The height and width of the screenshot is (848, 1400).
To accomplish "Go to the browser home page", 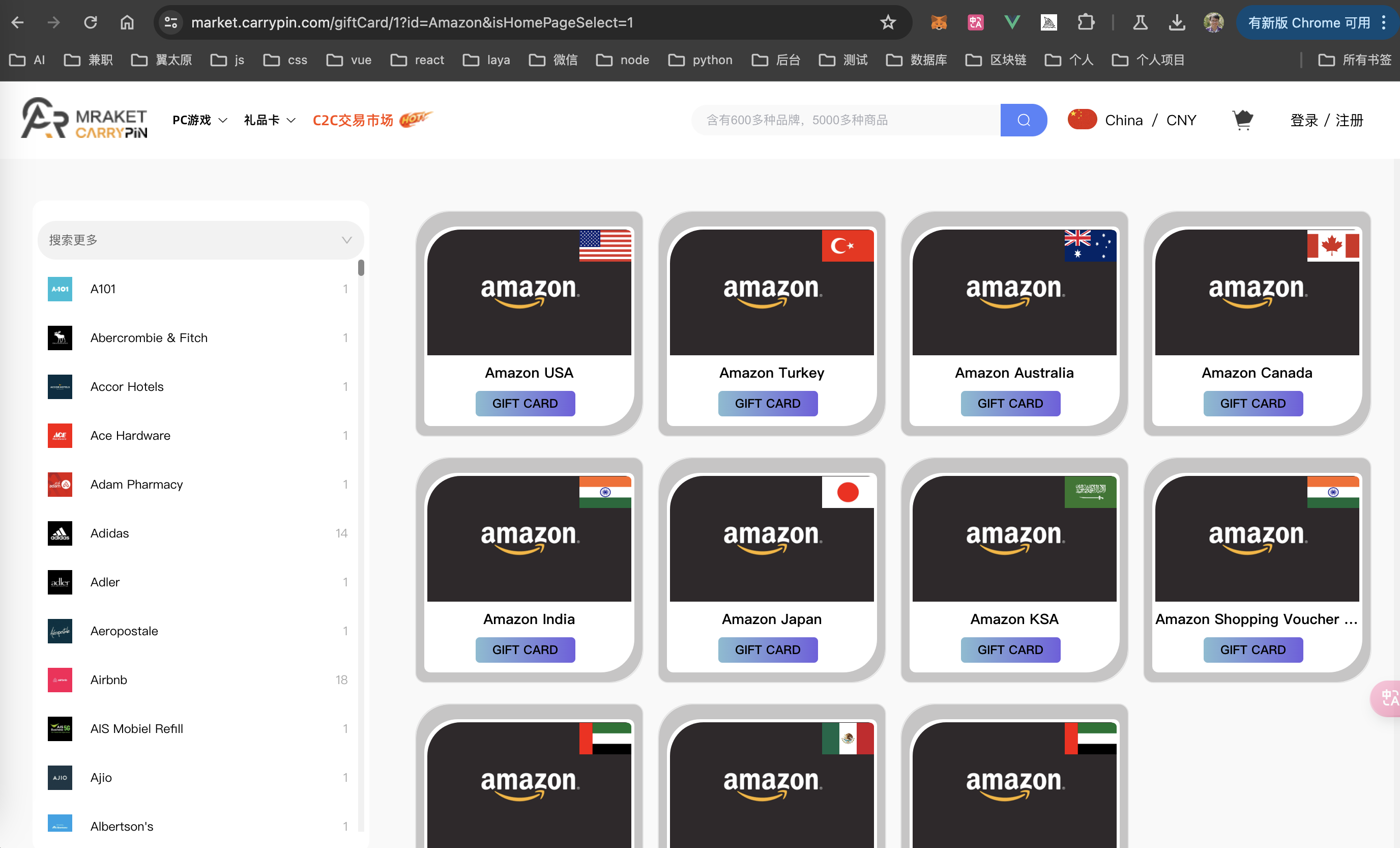I will (127, 23).
